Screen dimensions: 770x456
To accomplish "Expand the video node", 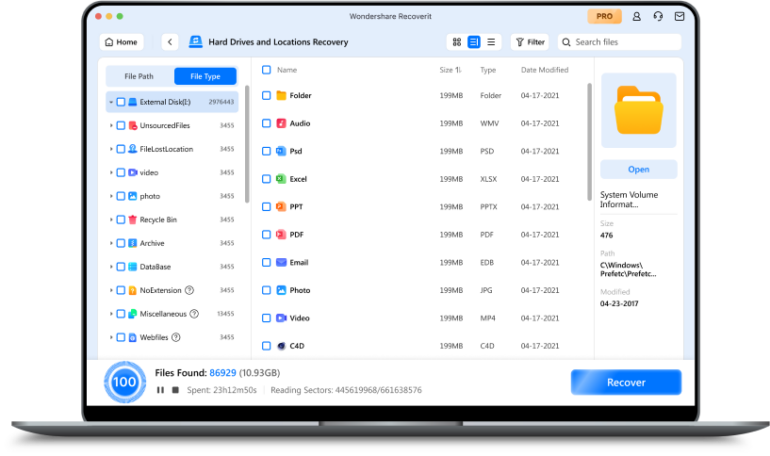I will [111, 172].
